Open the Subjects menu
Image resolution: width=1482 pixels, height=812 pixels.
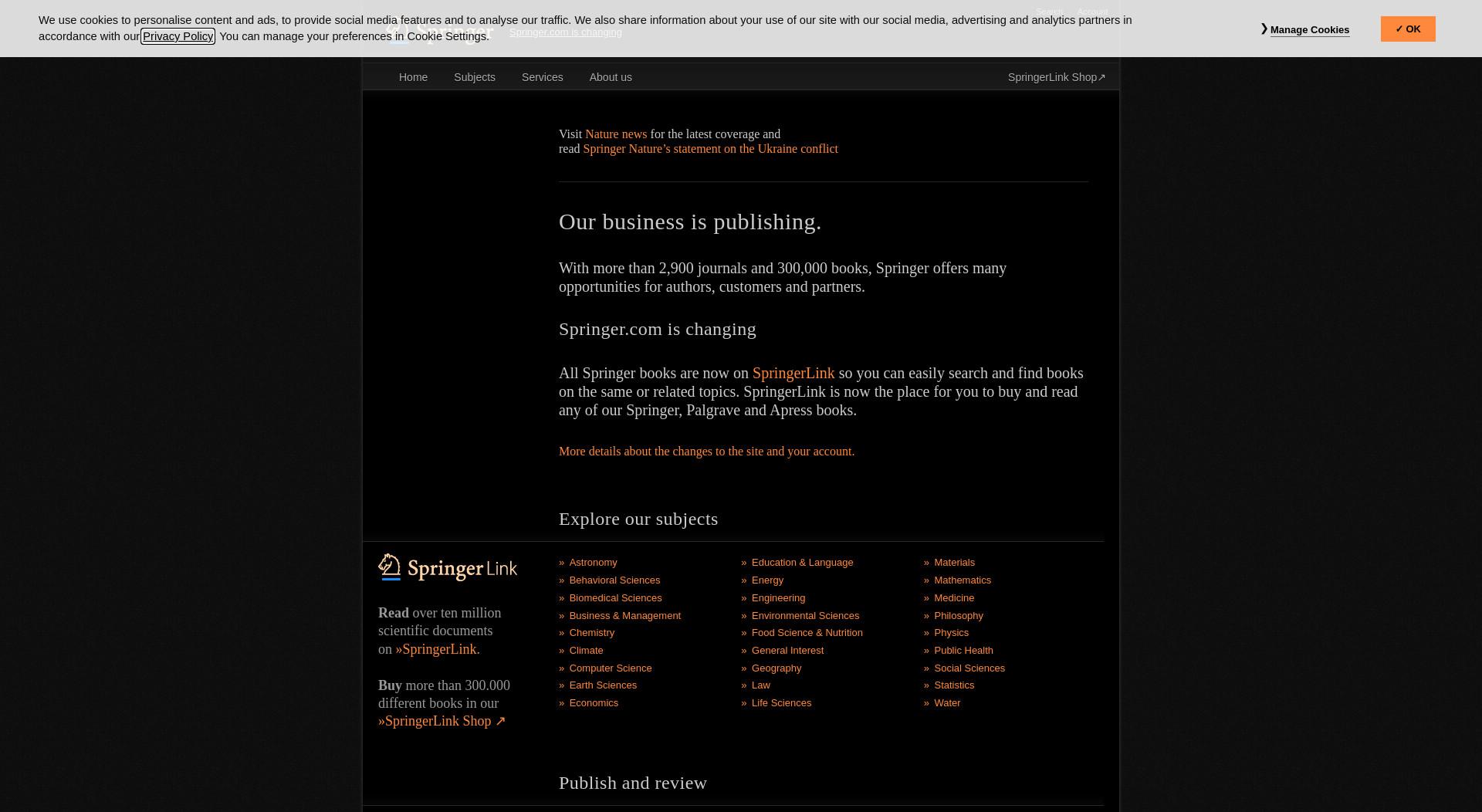click(x=475, y=77)
